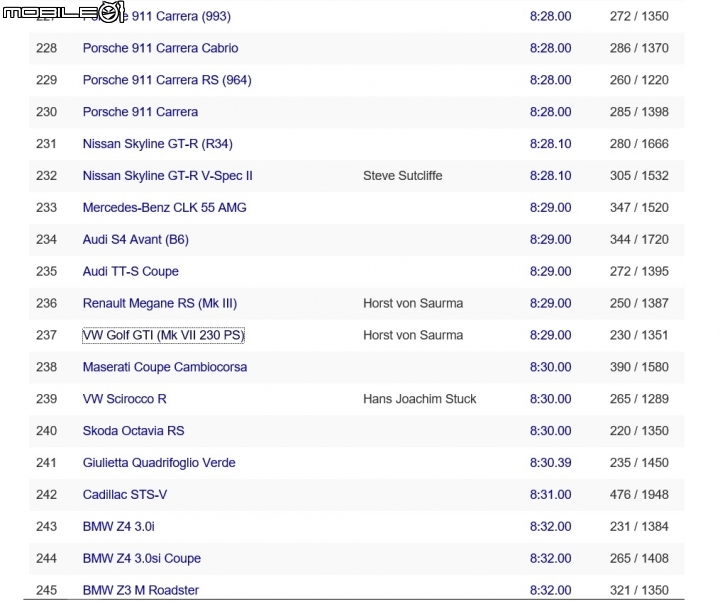Select driver name Steve Sutcliffe
The width and height of the screenshot is (720, 601).
coord(403,176)
